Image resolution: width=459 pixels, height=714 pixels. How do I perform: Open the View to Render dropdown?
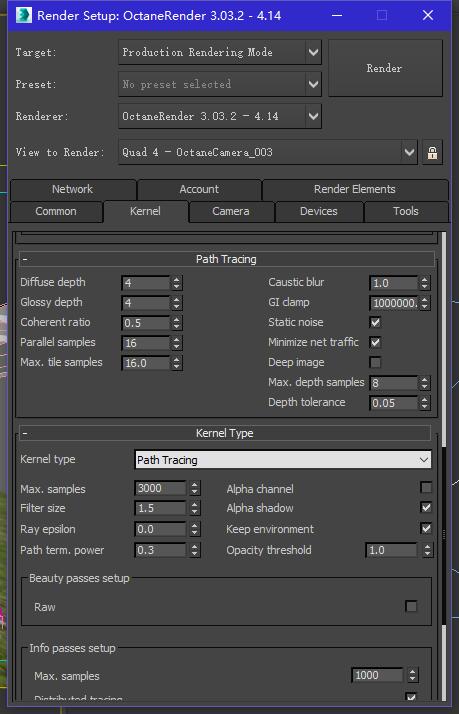point(268,152)
